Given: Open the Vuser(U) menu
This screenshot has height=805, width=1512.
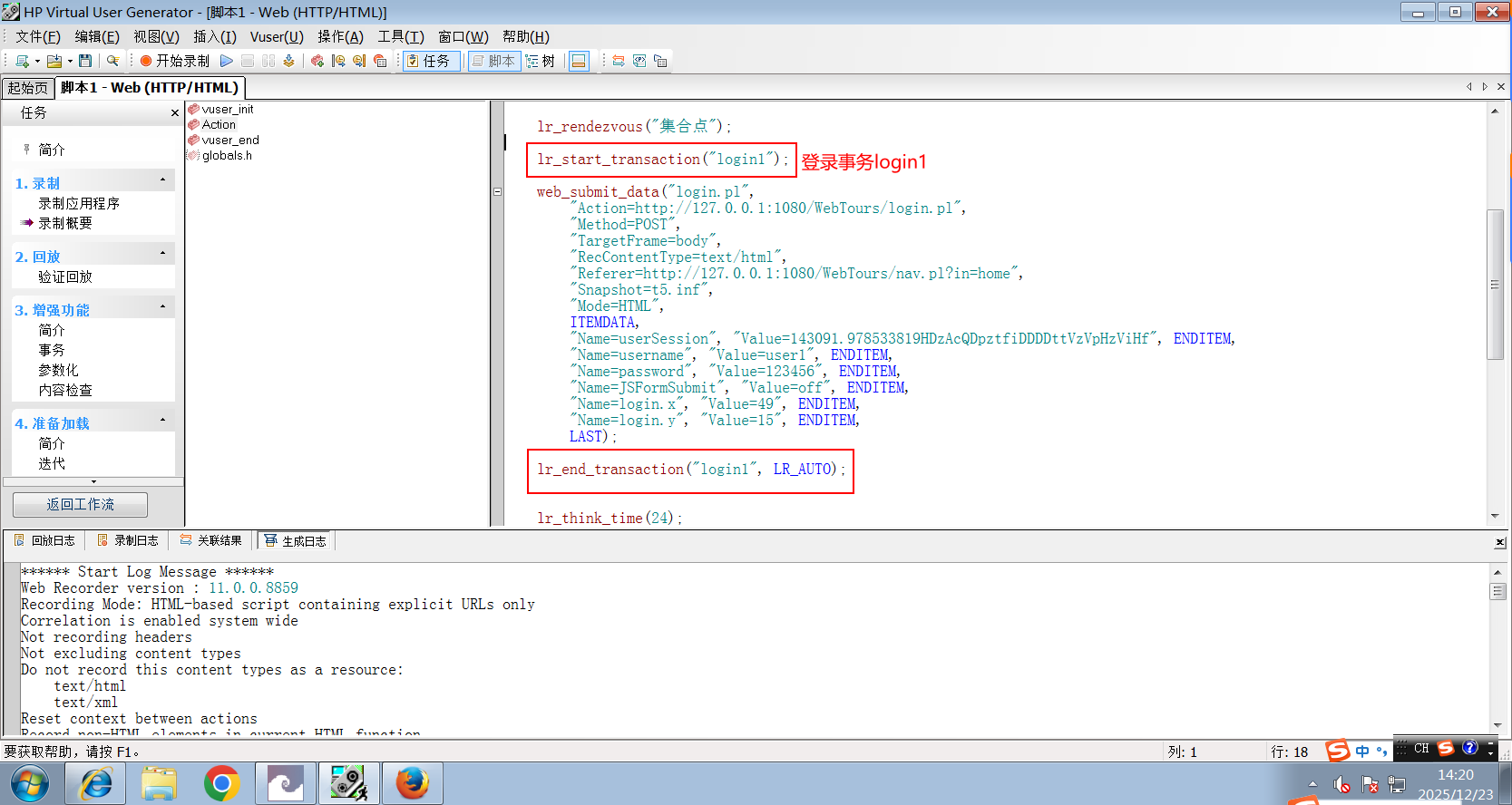Looking at the screenshot, I should (x=277, y=36).
